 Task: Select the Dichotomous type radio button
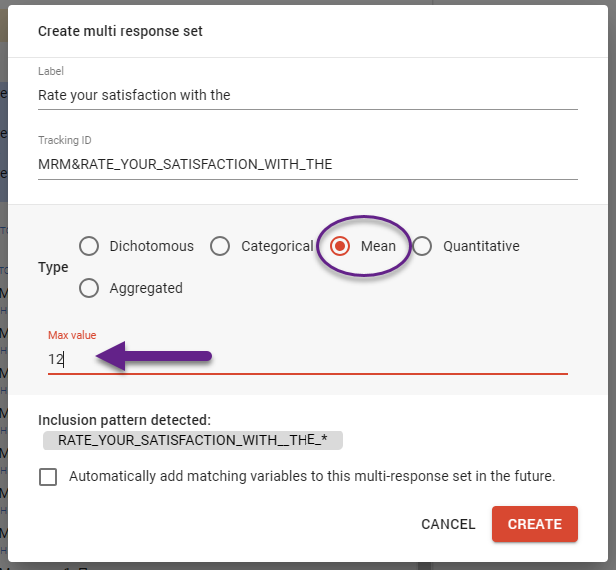(x=89, y=246)
